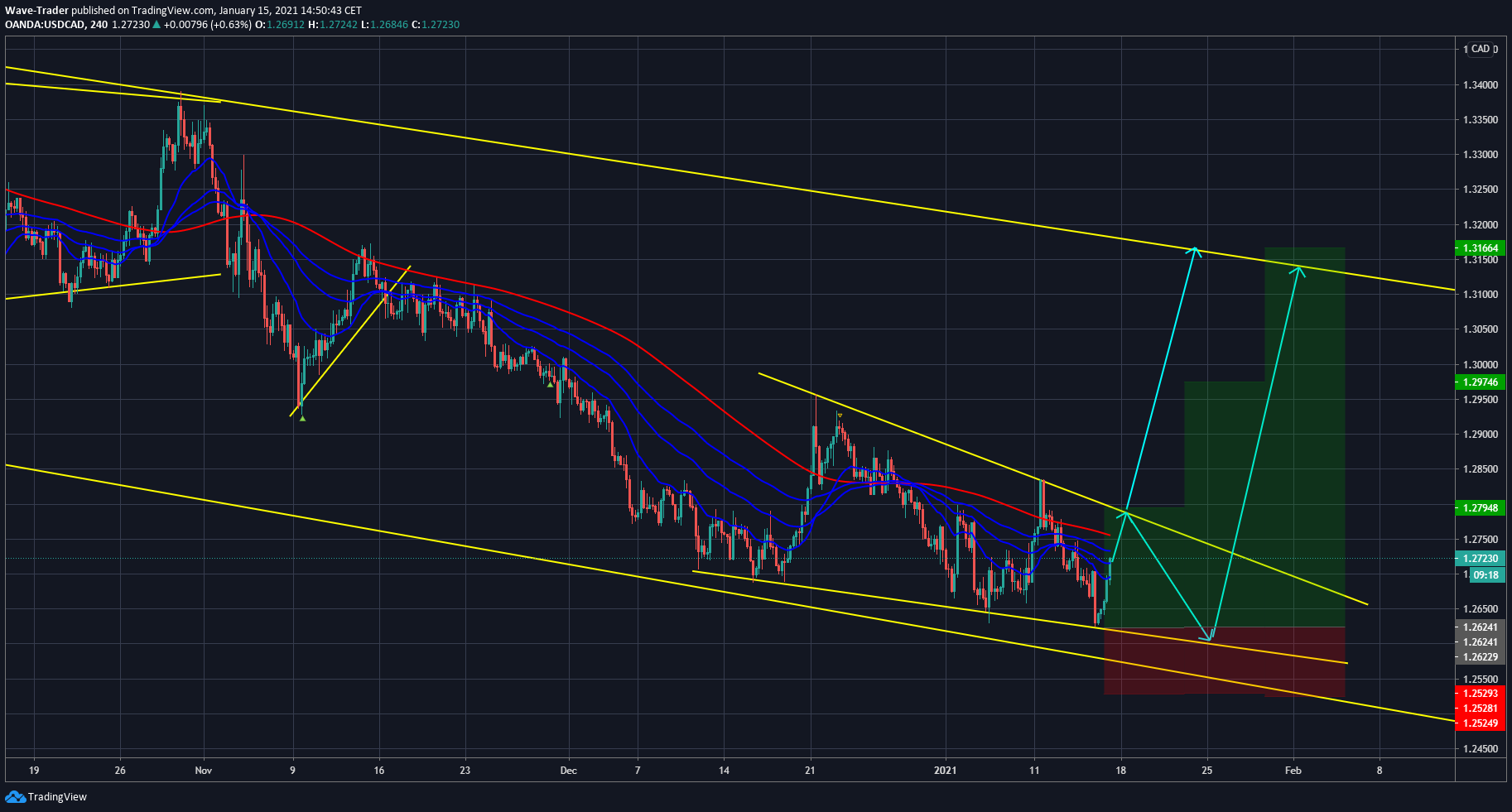The image size is (1512, 812).
Task: Click the red 1.25249 price tag
Action: [1480, 723]
